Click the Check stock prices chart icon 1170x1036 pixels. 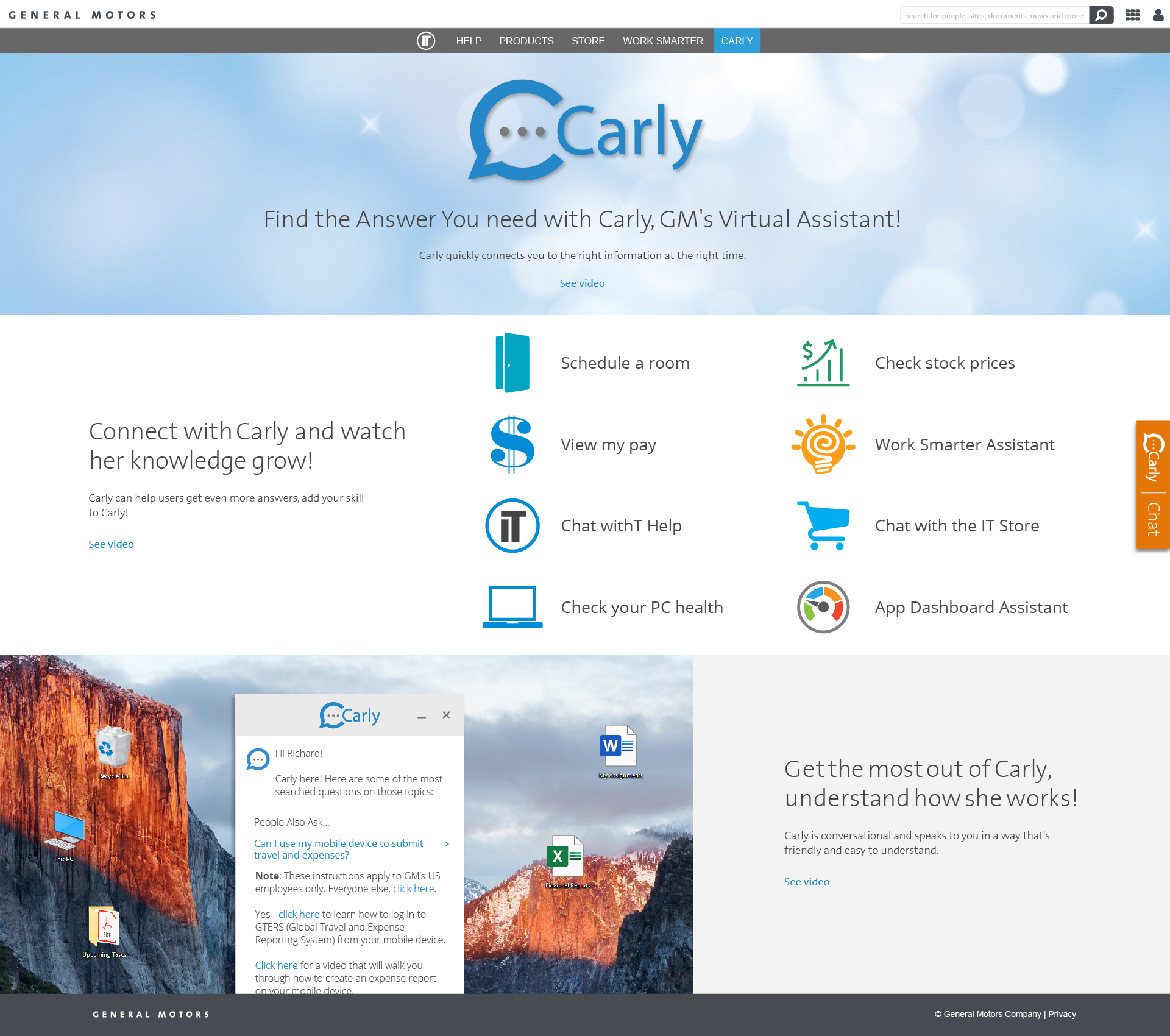pos(822,363)
